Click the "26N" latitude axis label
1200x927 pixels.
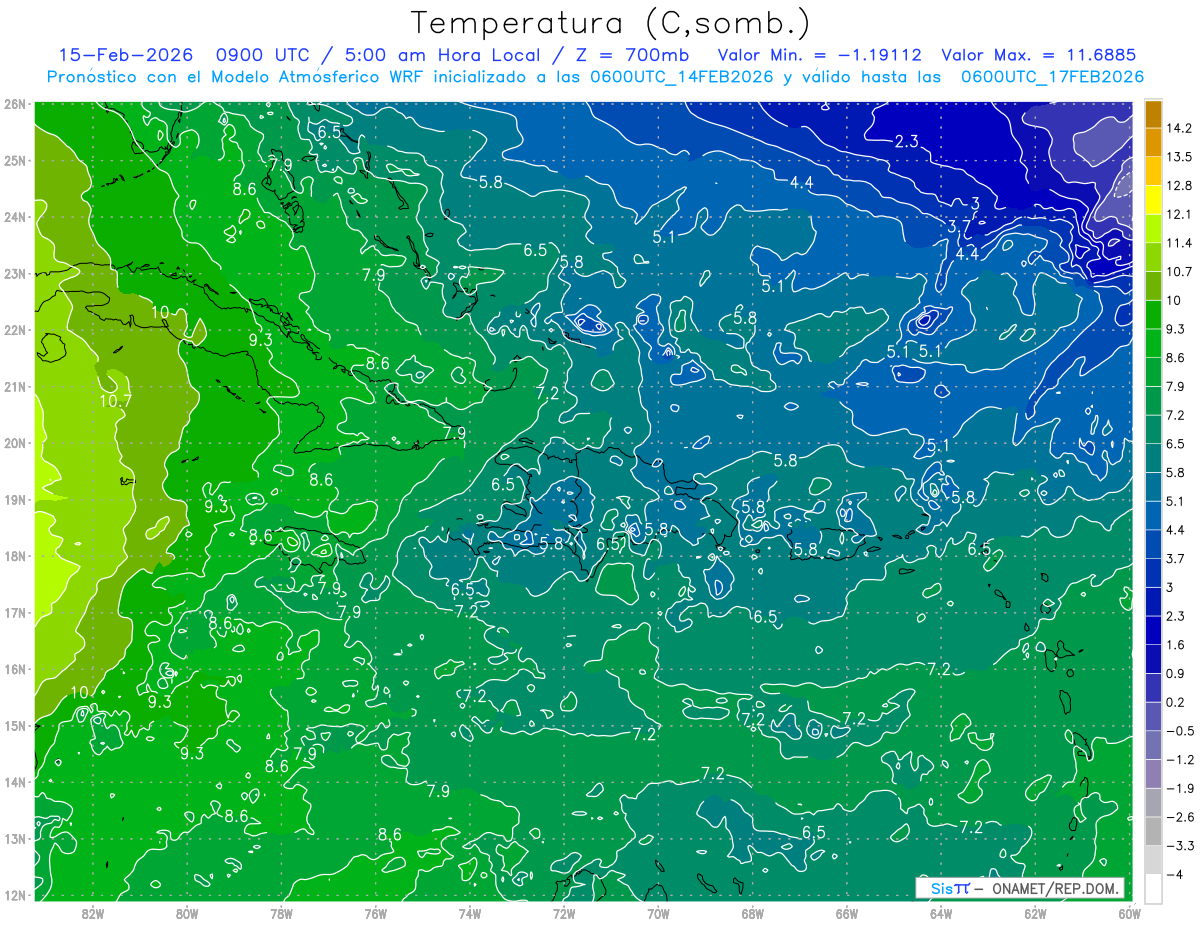point(15,104)
